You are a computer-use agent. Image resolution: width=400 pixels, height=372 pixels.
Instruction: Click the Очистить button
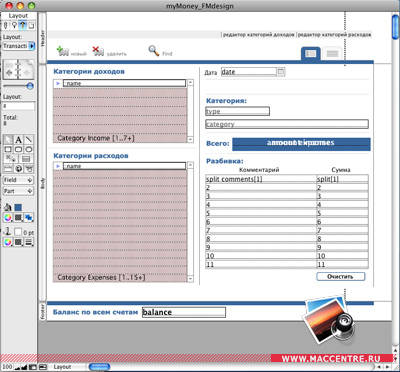pyautogui.click(x=340, y=276)
